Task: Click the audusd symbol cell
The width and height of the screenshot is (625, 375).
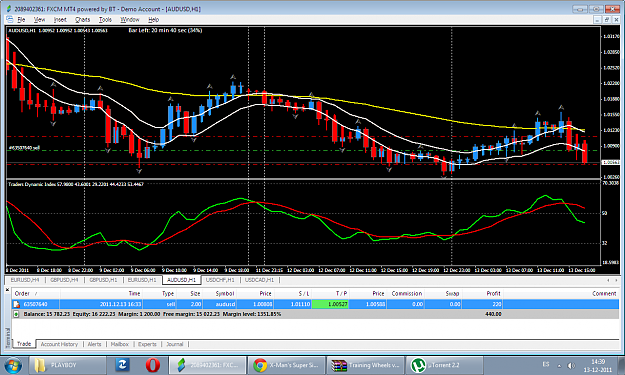Action: tap(225, 304)
